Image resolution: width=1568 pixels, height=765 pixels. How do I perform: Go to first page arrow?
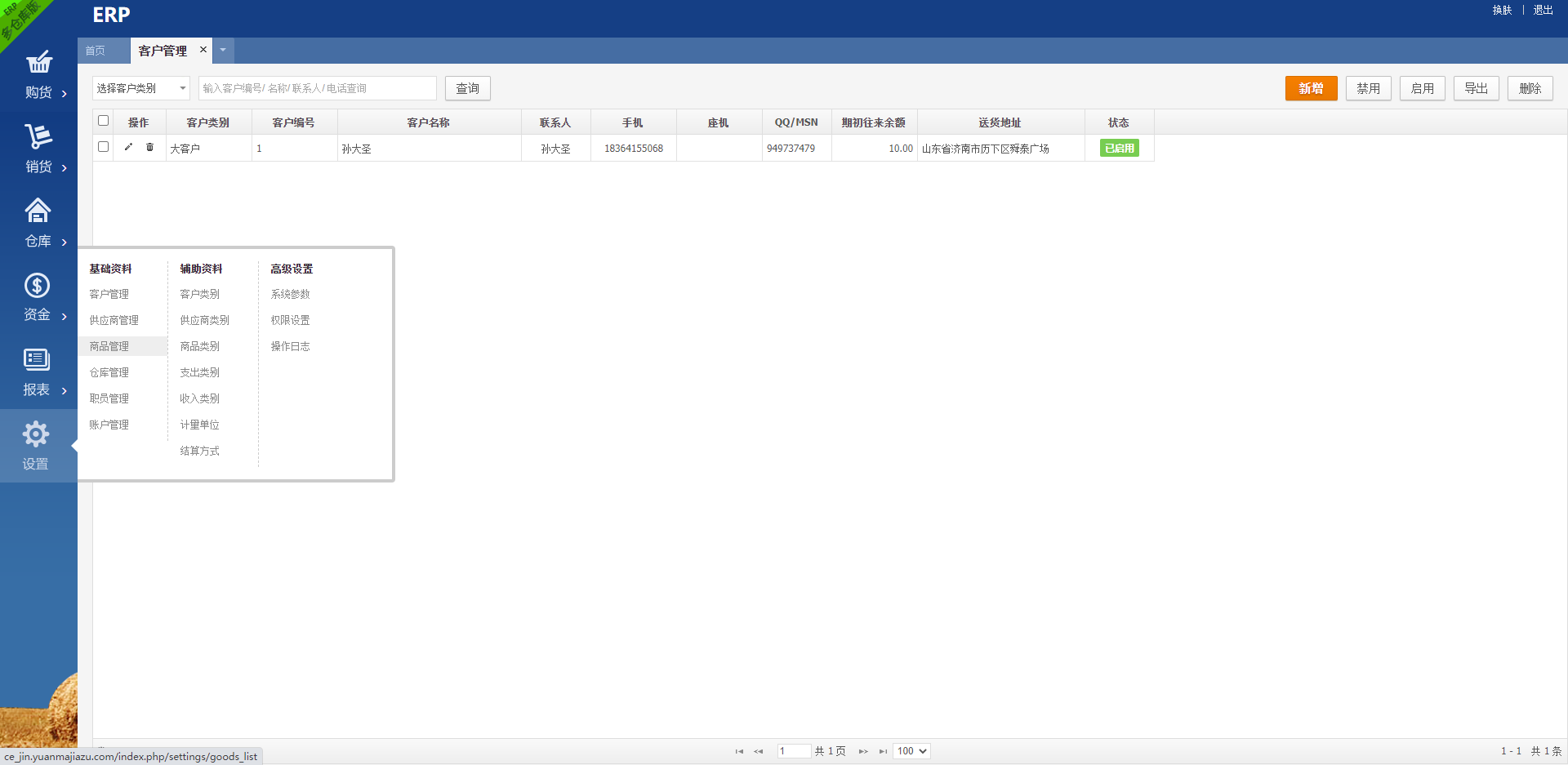coord(739,751)
